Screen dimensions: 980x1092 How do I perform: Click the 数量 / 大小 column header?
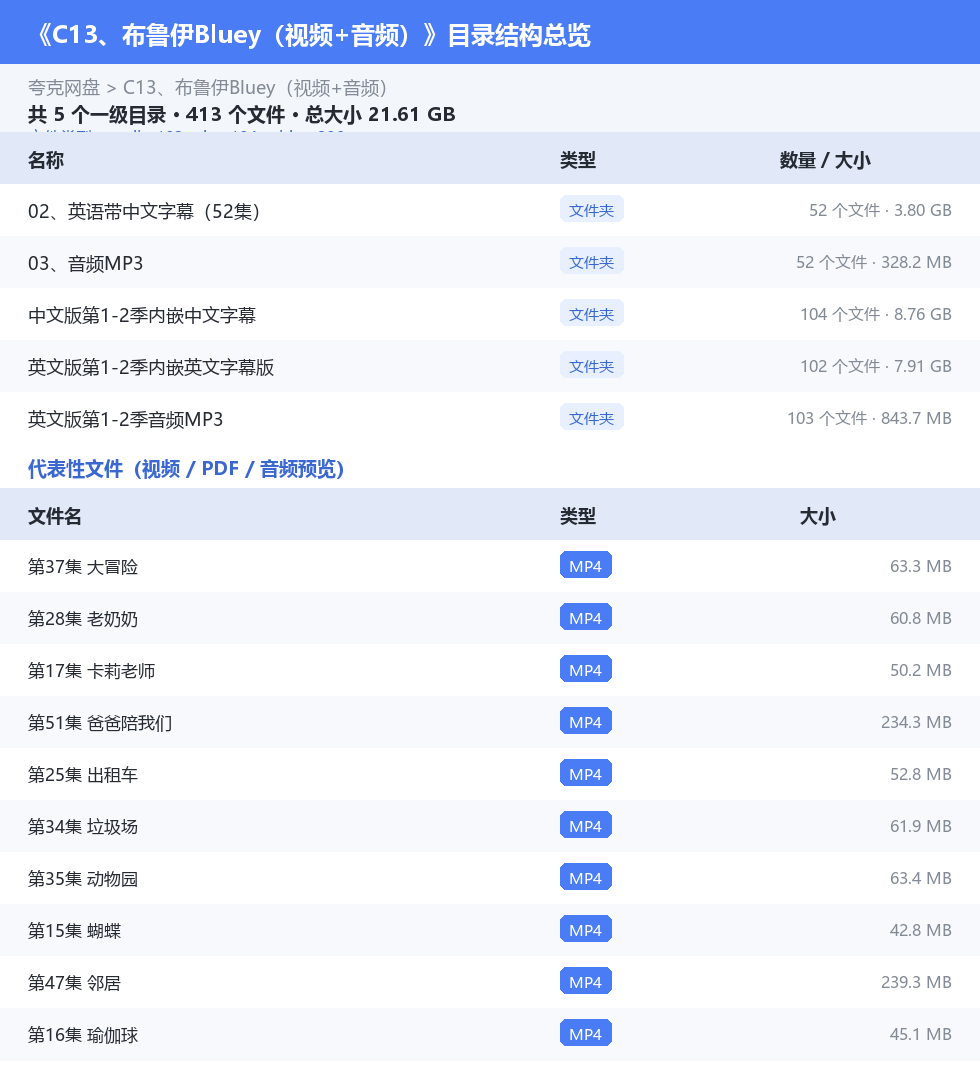[825, 160]
